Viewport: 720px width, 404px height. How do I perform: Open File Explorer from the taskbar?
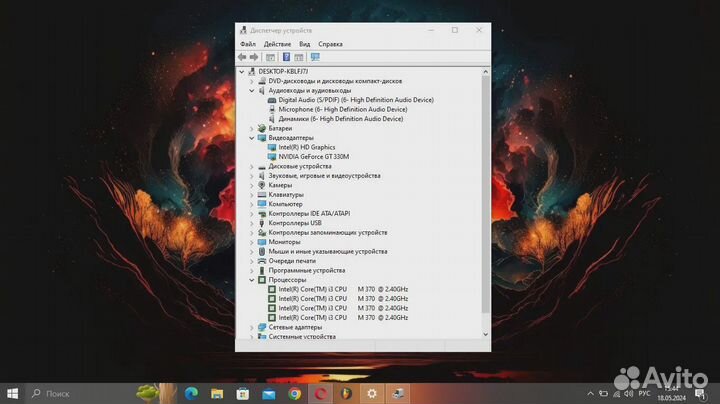(217, 393)
